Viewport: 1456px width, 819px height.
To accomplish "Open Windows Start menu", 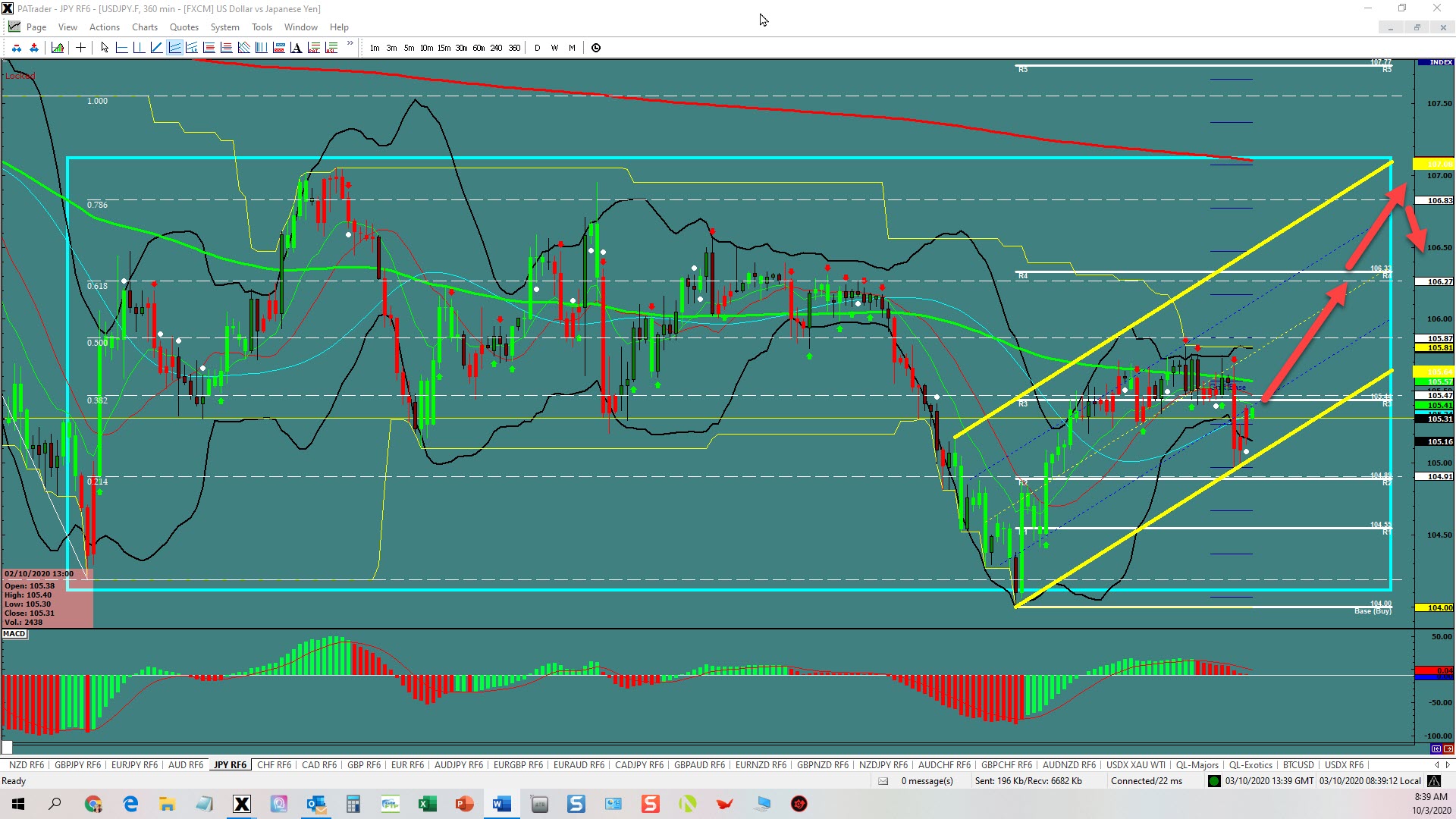I will click(18, 804).
